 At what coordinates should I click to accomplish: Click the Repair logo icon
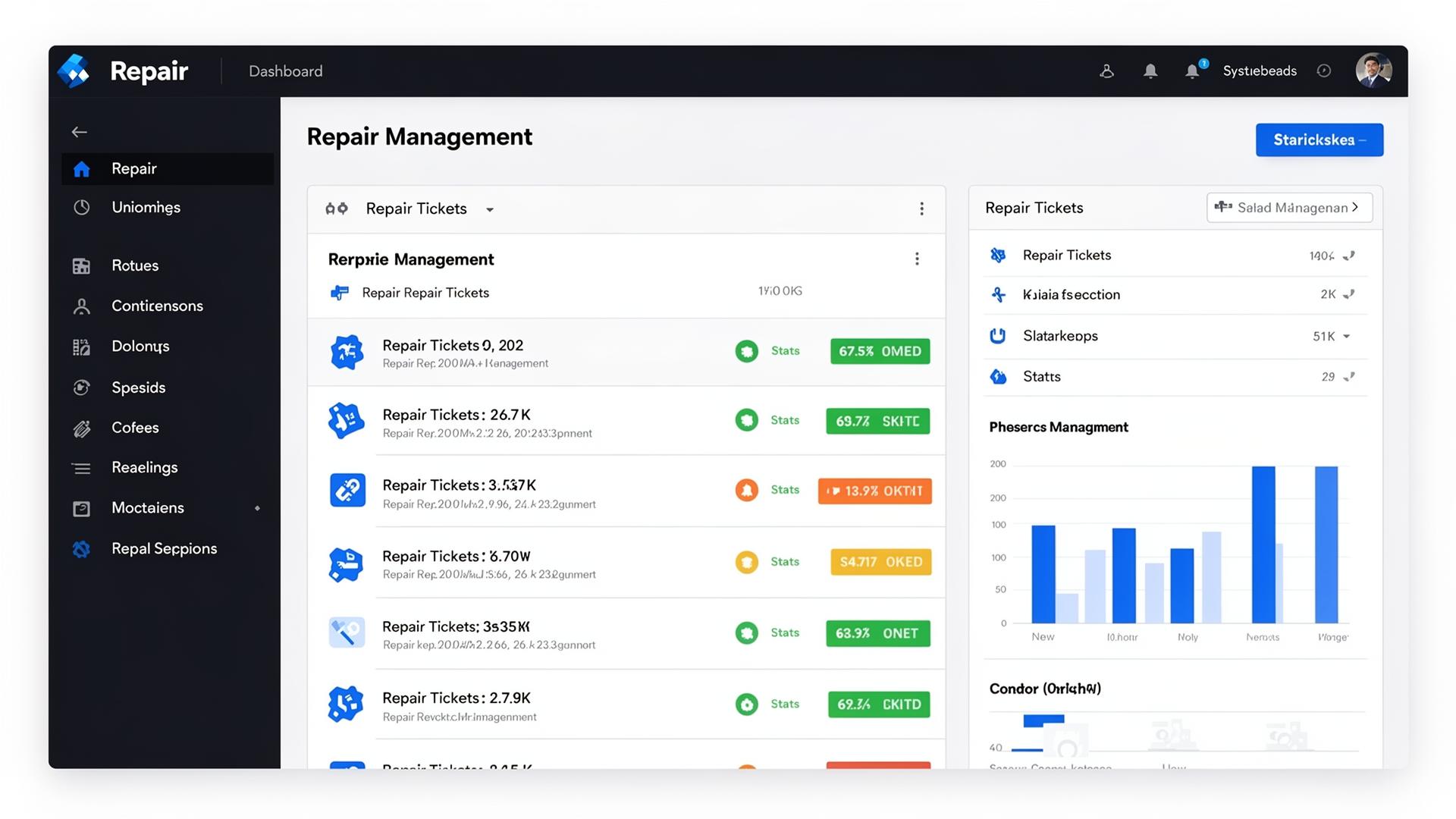(74, 71)
